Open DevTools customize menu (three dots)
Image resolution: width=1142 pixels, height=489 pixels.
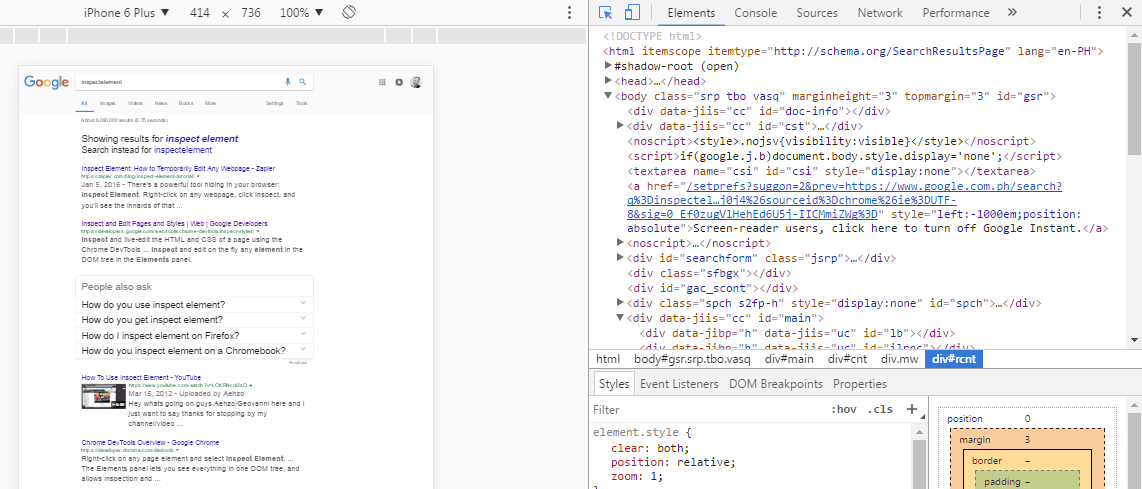coord(1100,12)
